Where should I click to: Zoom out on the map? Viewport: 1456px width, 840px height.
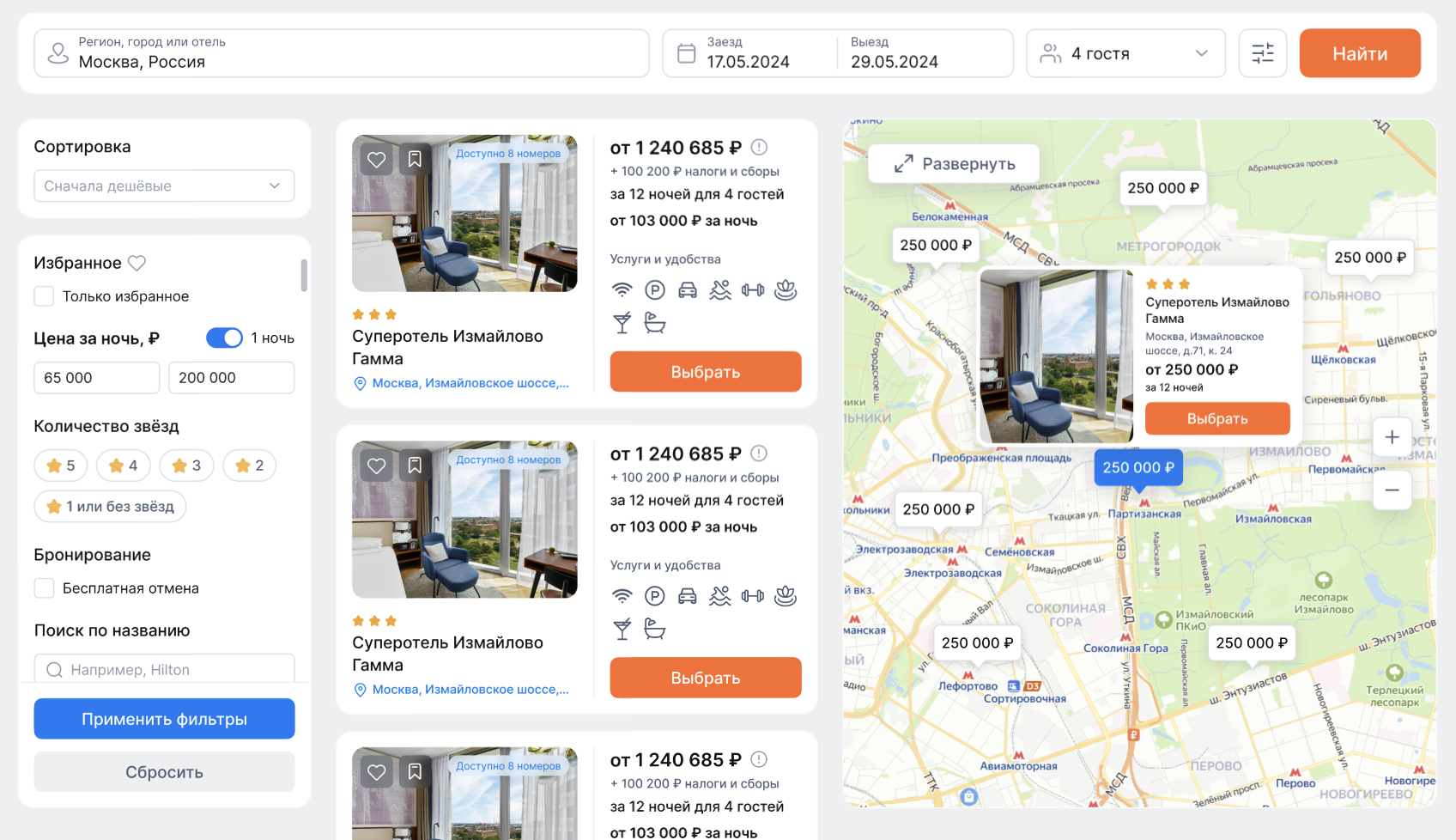coord(1392,490)
